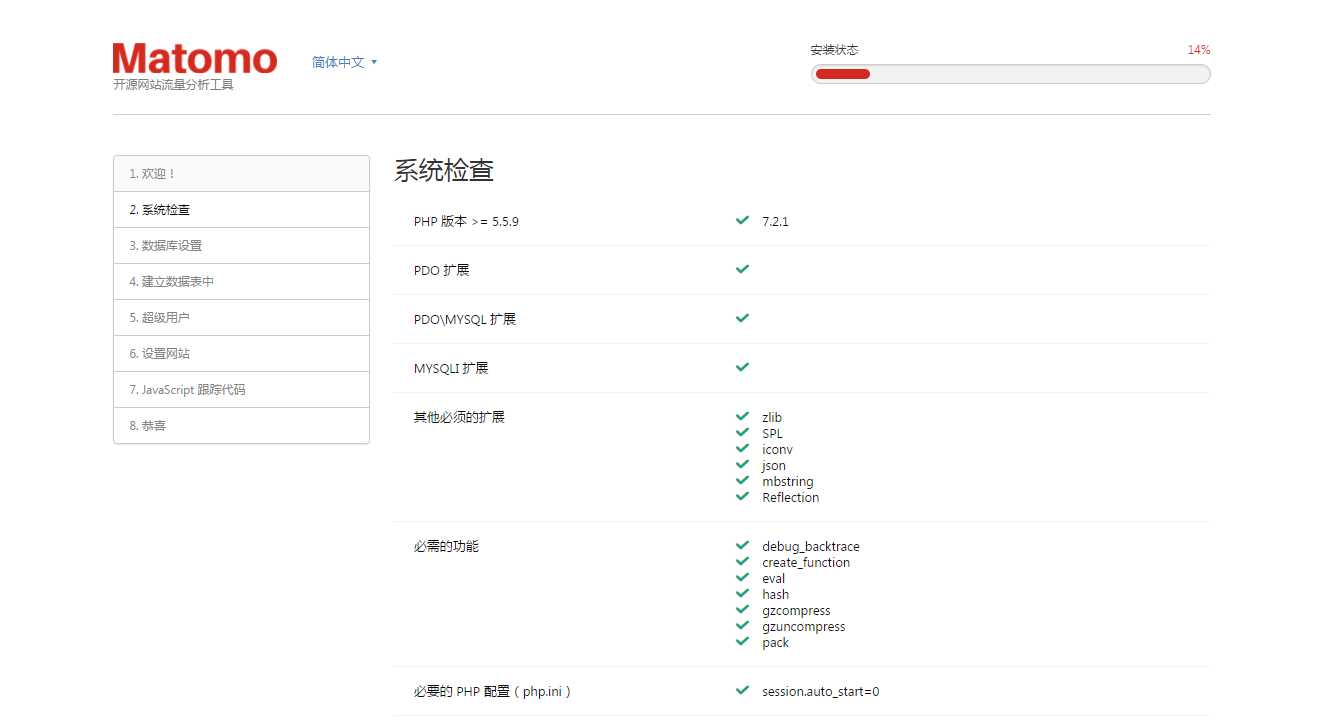The width and height of the screenshot is (1325, 727).
Task: Click the create_function function name
Action: (x=806, y=563)
